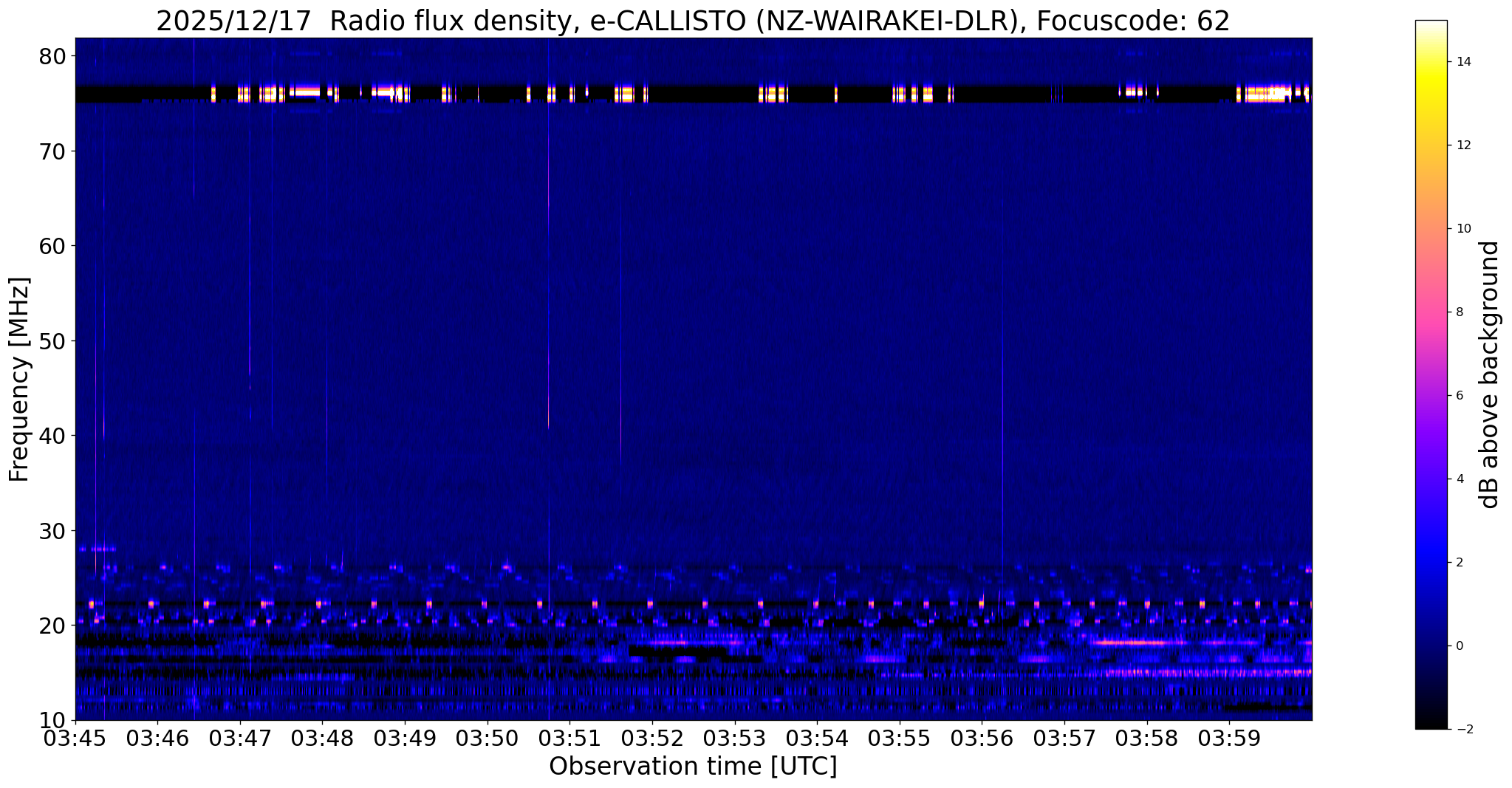The image size is (1512, 788).
Task: Click the 'Frequency [MHz]' y-axis label
Action: (19, 379)
